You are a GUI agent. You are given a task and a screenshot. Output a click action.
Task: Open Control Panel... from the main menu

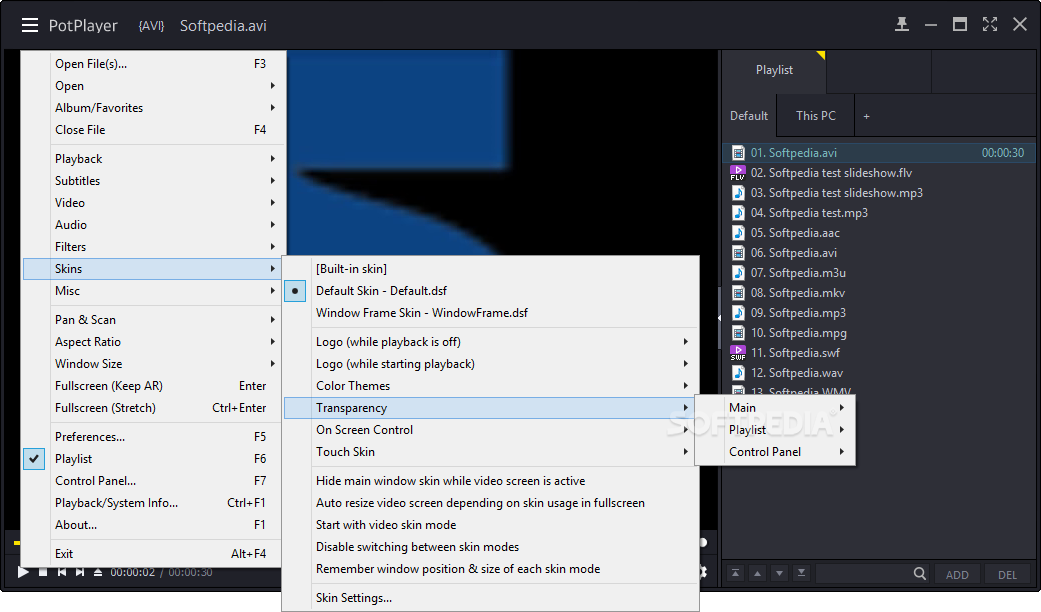[154, 481]
